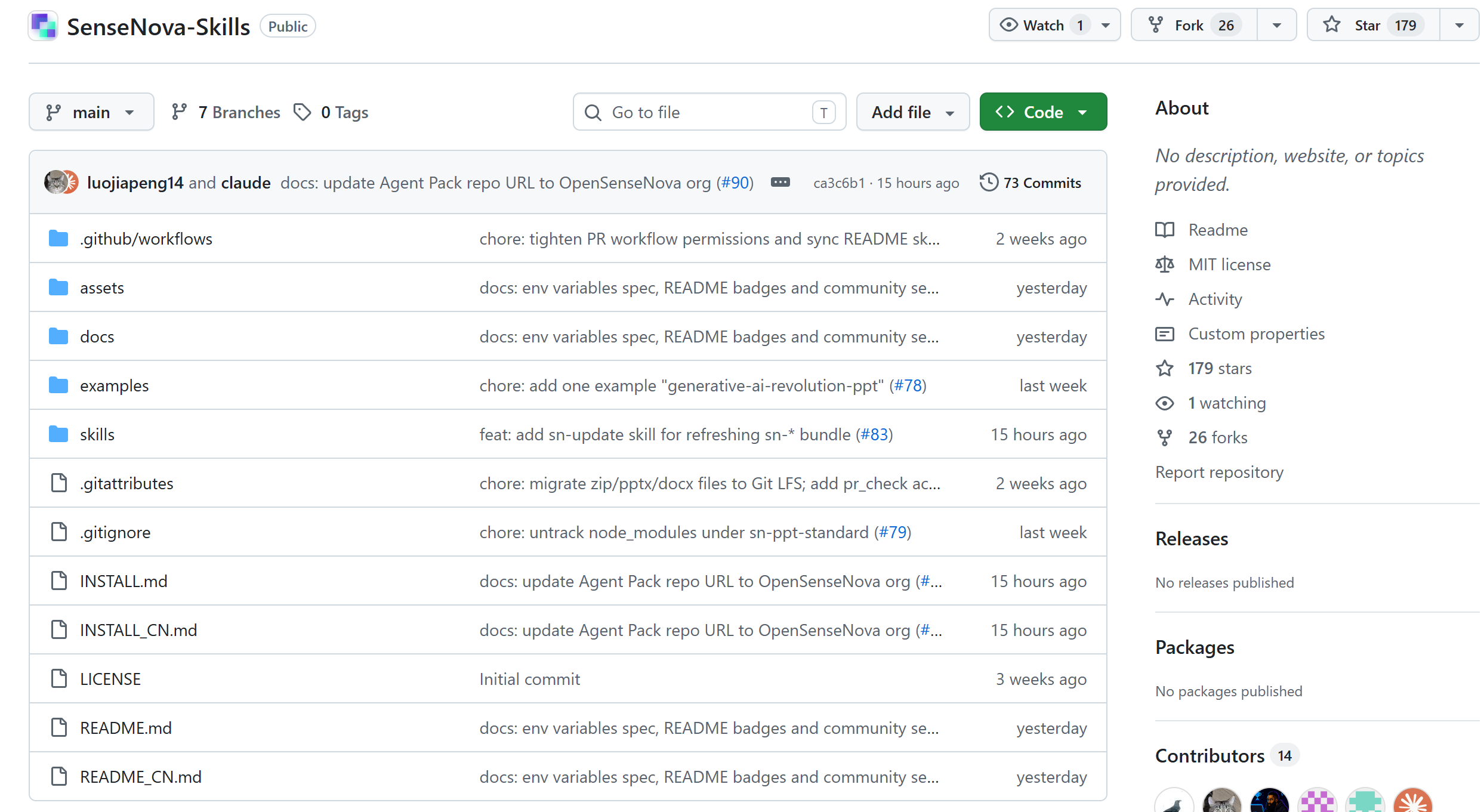Image resolution: width=1484 pixels, height=812 pixels.
Task: Expand the latest commit message ellipsis
Action: click(x=780, y=183)
